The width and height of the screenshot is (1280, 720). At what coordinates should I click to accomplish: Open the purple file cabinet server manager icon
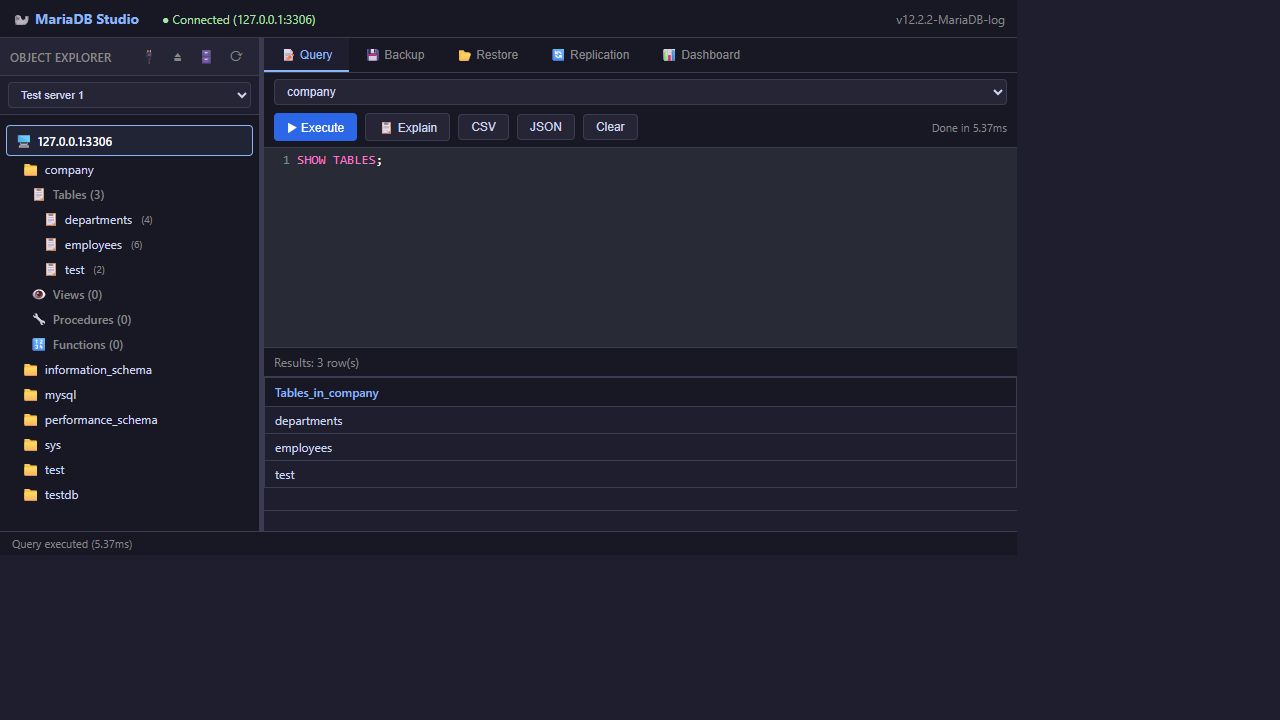[207, 57]
